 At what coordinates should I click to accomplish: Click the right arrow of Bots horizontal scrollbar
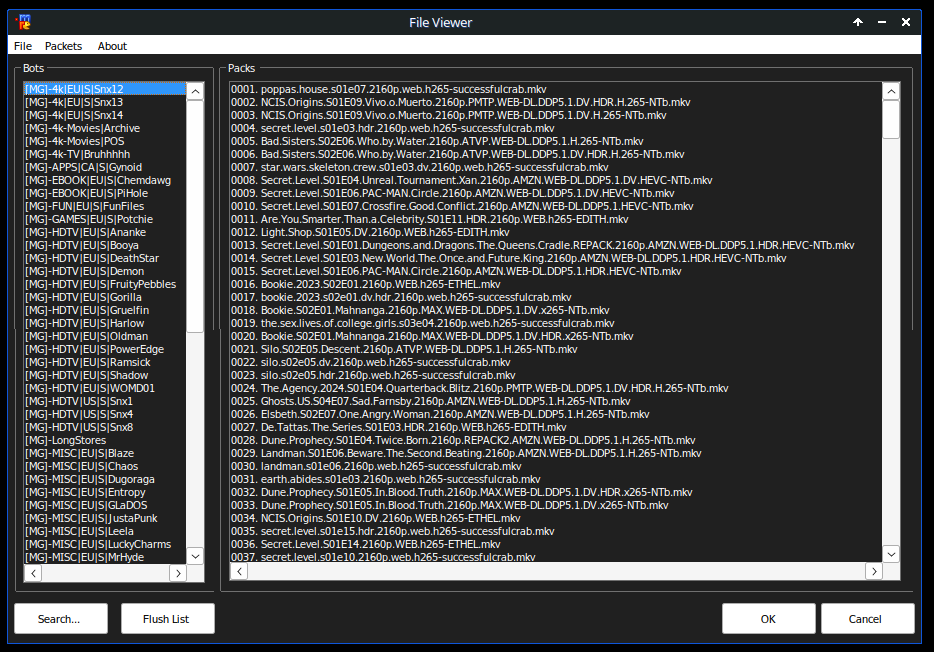[178, 573]
